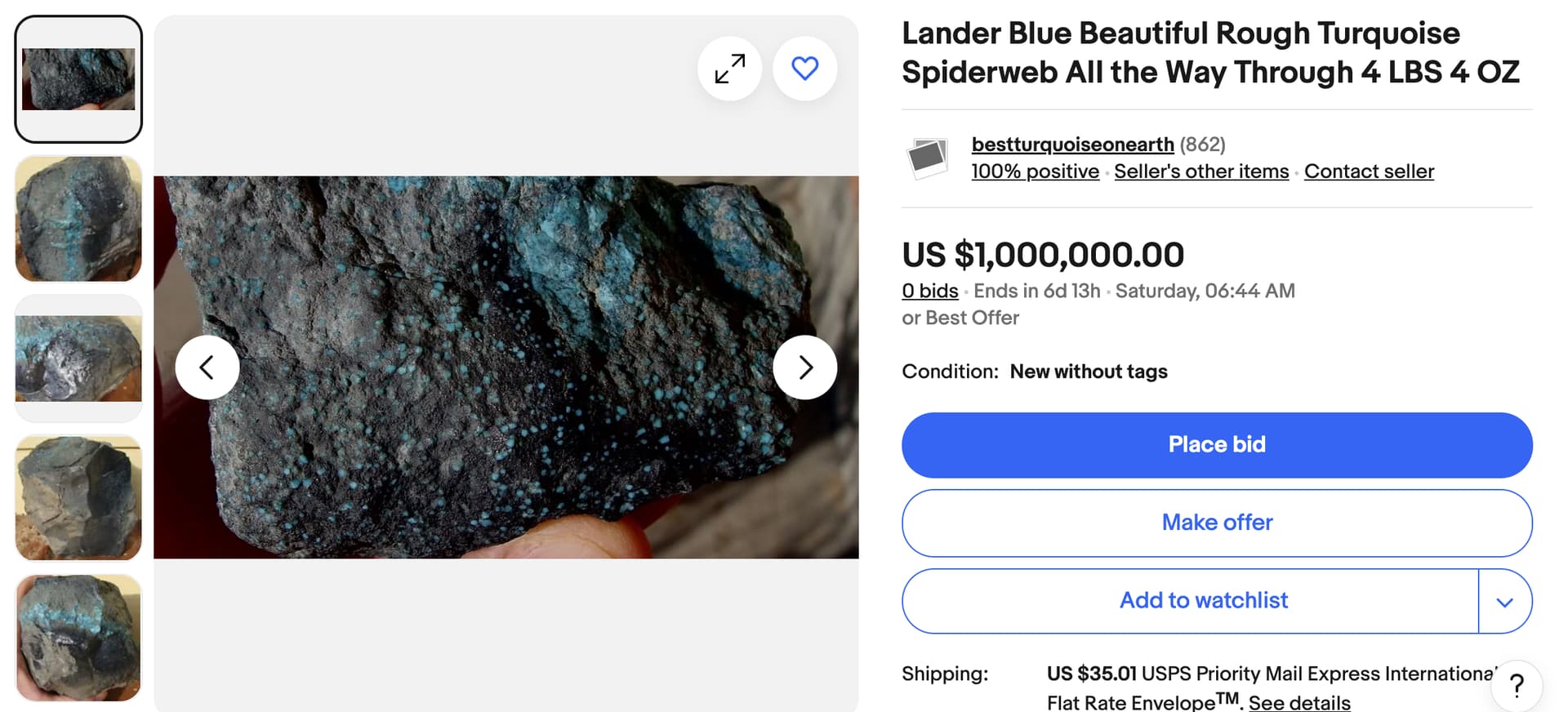The width and height of the screenshot is (1568, 712).
Task: Expand the watchlist dropdown arrow
Action: [1504, 602]
